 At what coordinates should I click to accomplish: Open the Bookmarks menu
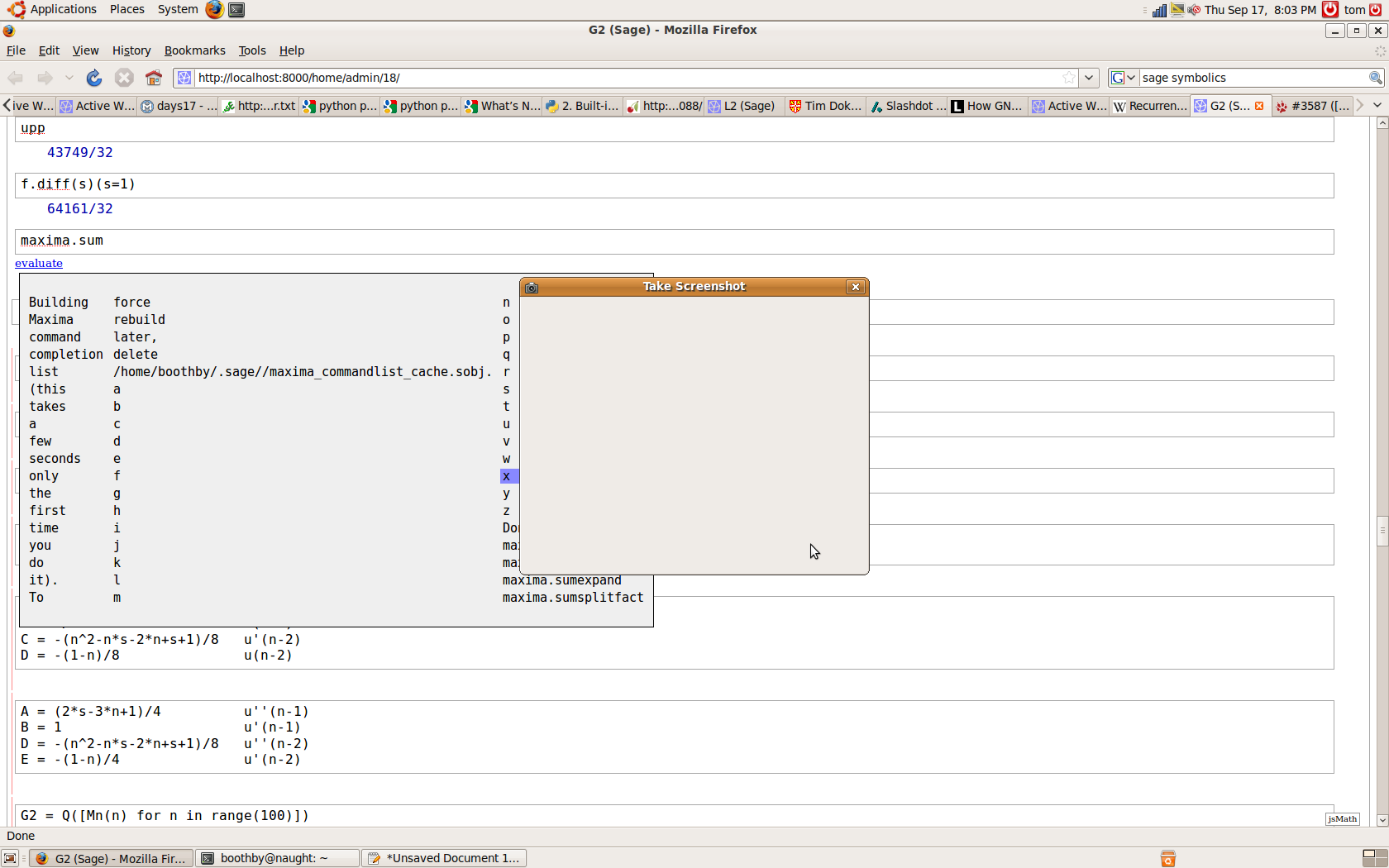click(x=194, y=50)
